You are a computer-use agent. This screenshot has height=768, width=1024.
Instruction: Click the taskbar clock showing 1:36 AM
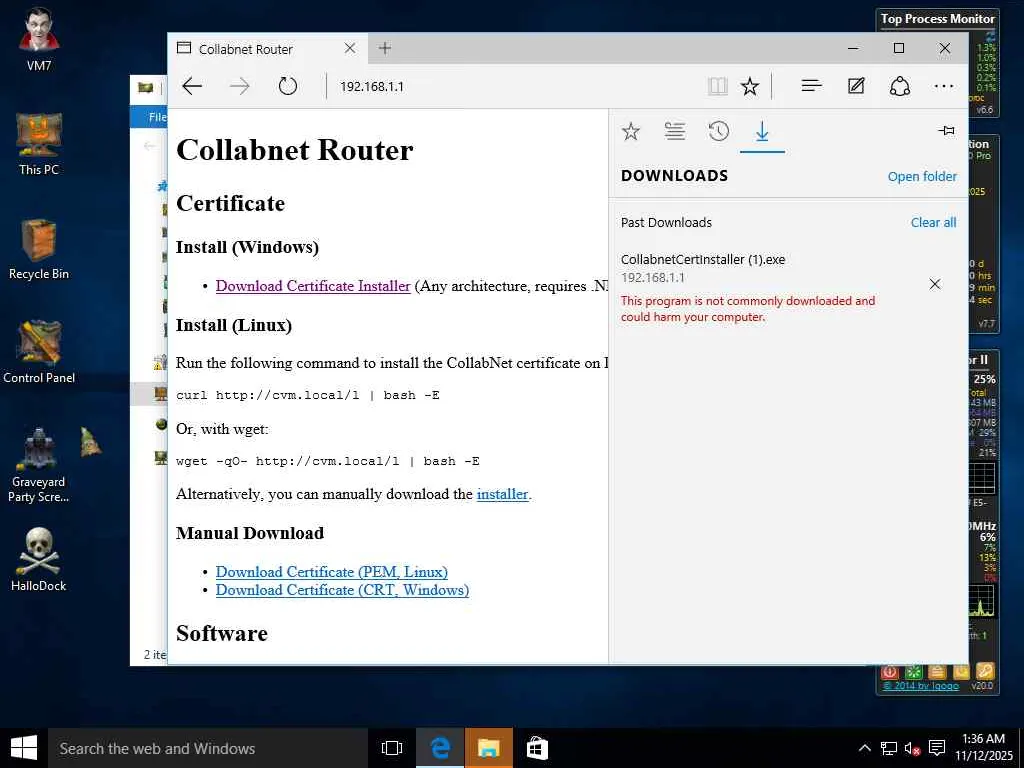click(x=984, y=747)
